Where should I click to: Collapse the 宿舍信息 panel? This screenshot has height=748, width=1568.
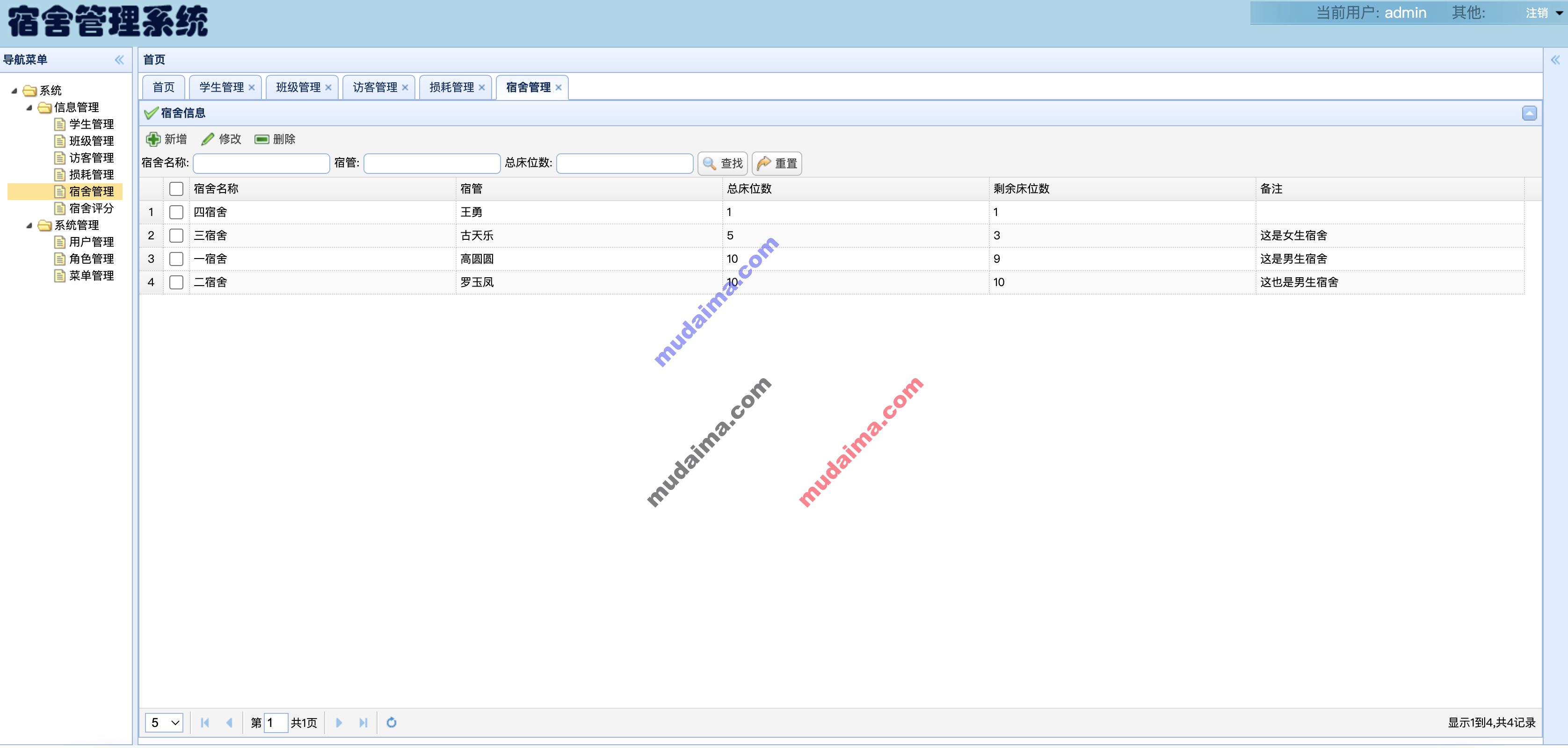click(1529, 113)
